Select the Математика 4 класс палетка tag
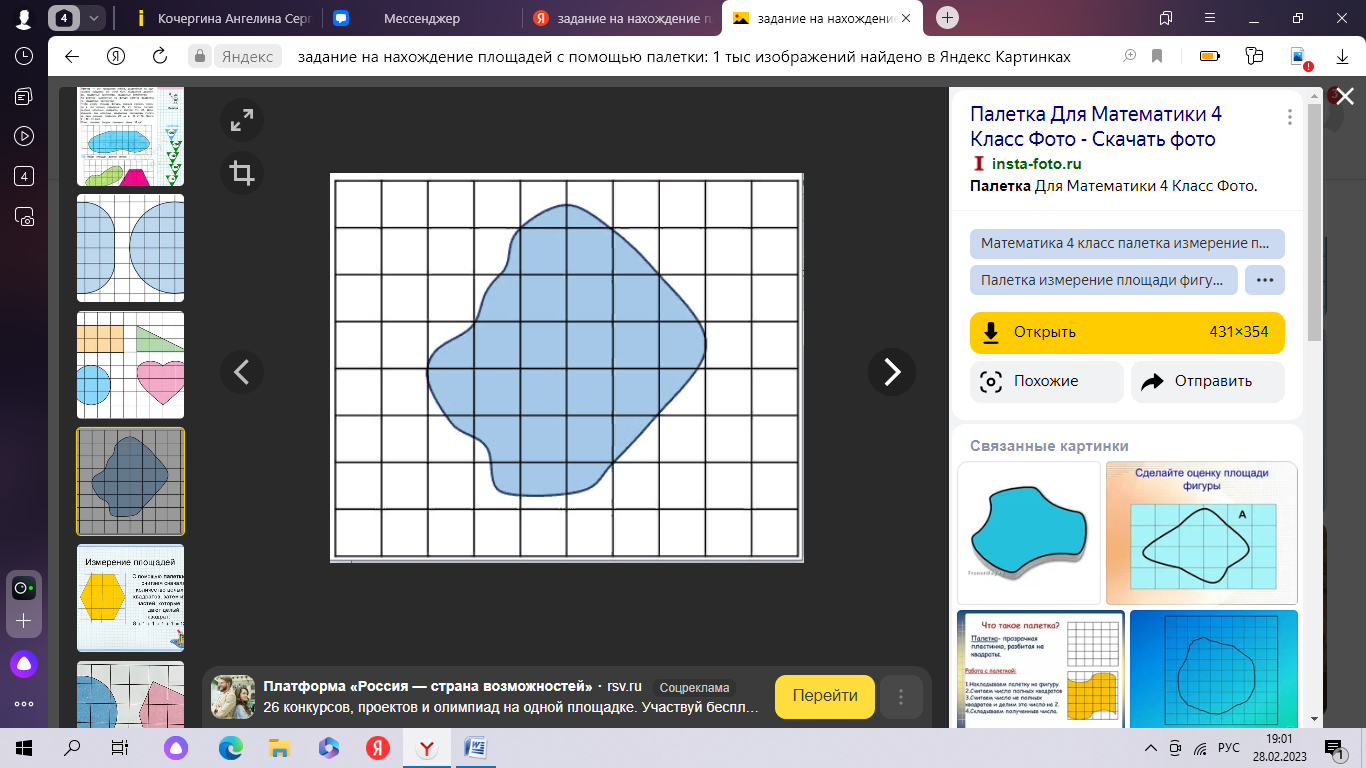The width and height of the screenshot is (1366, 768). coord(1127,244)
